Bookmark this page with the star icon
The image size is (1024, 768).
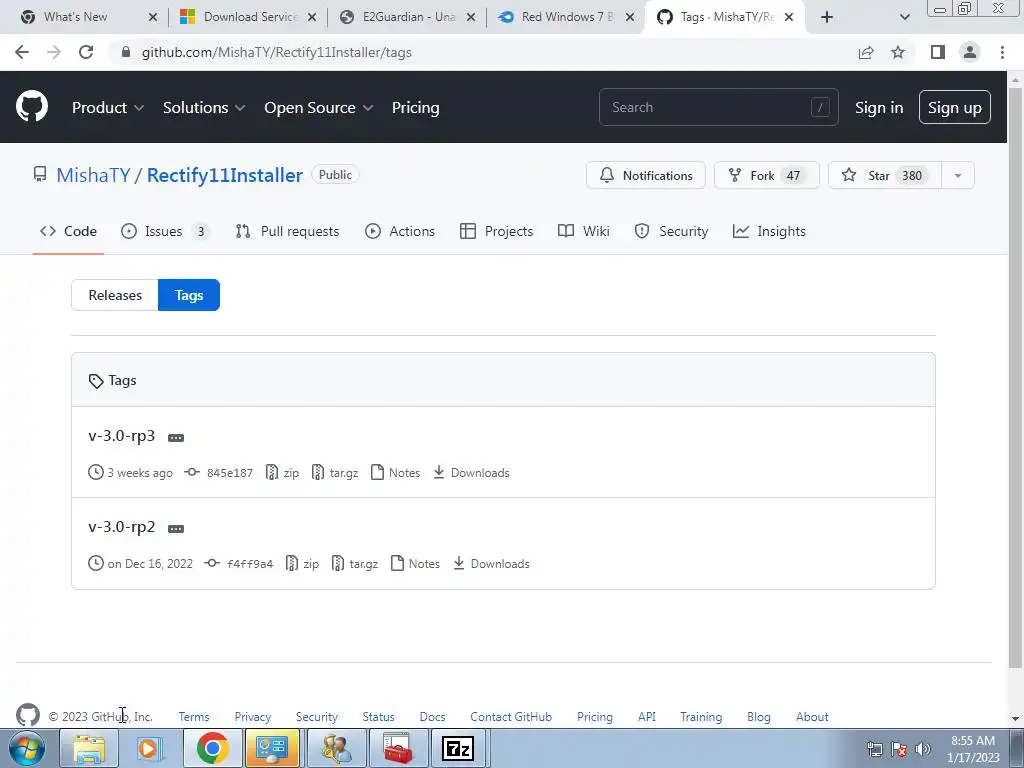(898, 52)
